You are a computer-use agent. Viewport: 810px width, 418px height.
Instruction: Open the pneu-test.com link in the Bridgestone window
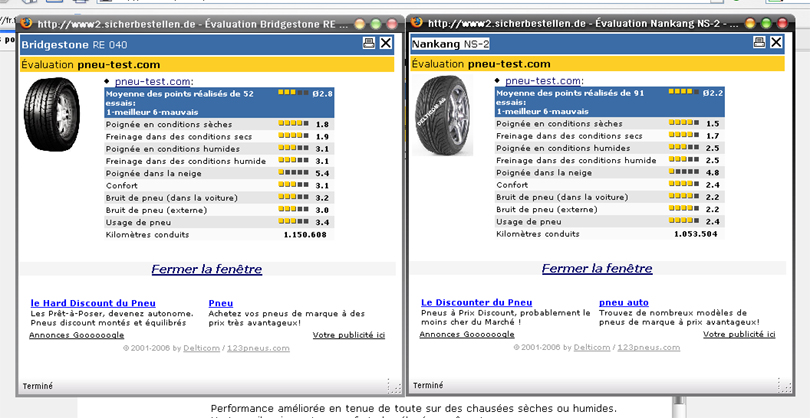pyautogui.click(x=154, y=81)
